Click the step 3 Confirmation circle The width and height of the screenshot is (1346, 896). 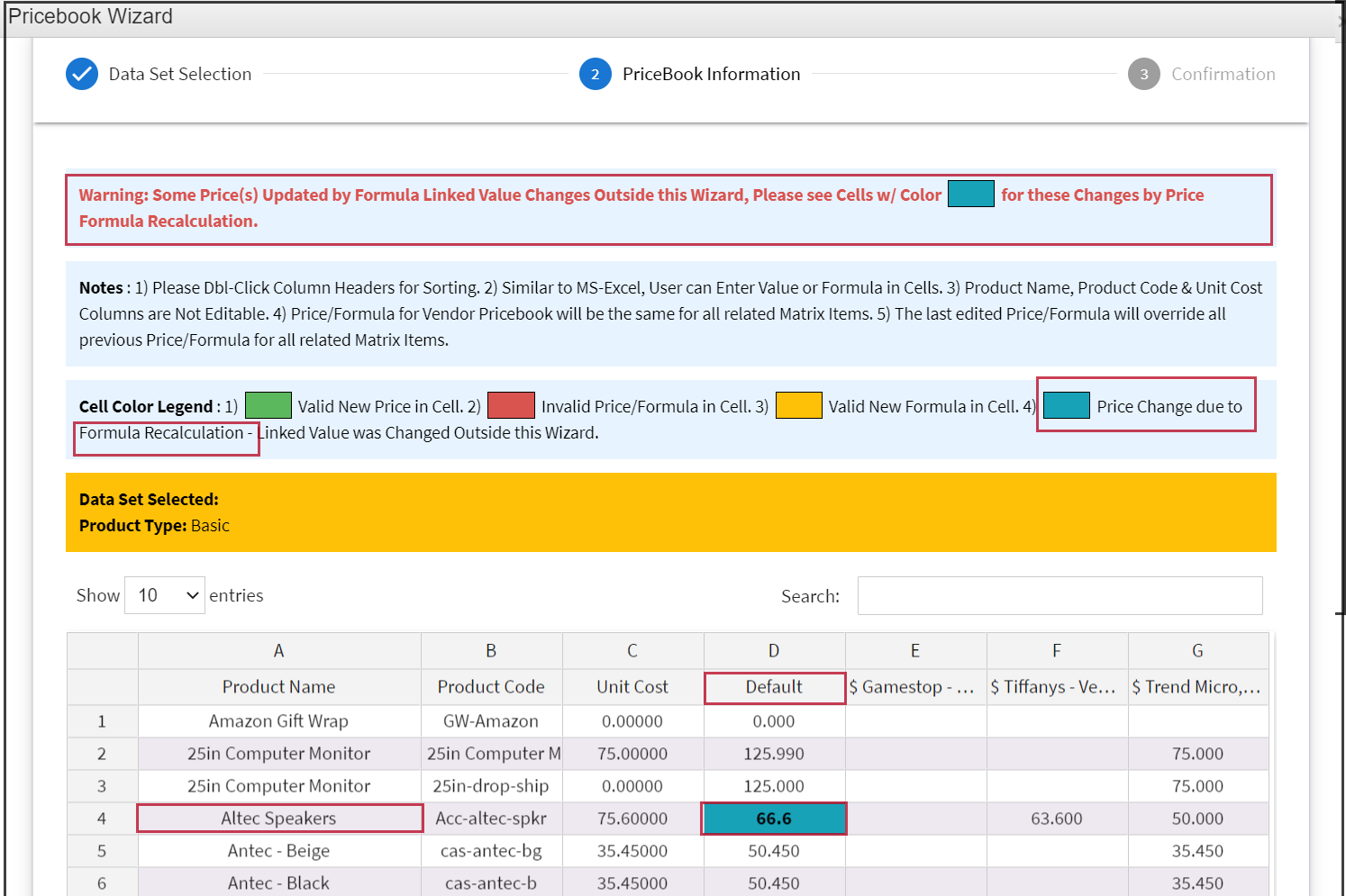tap(1144, 74)
